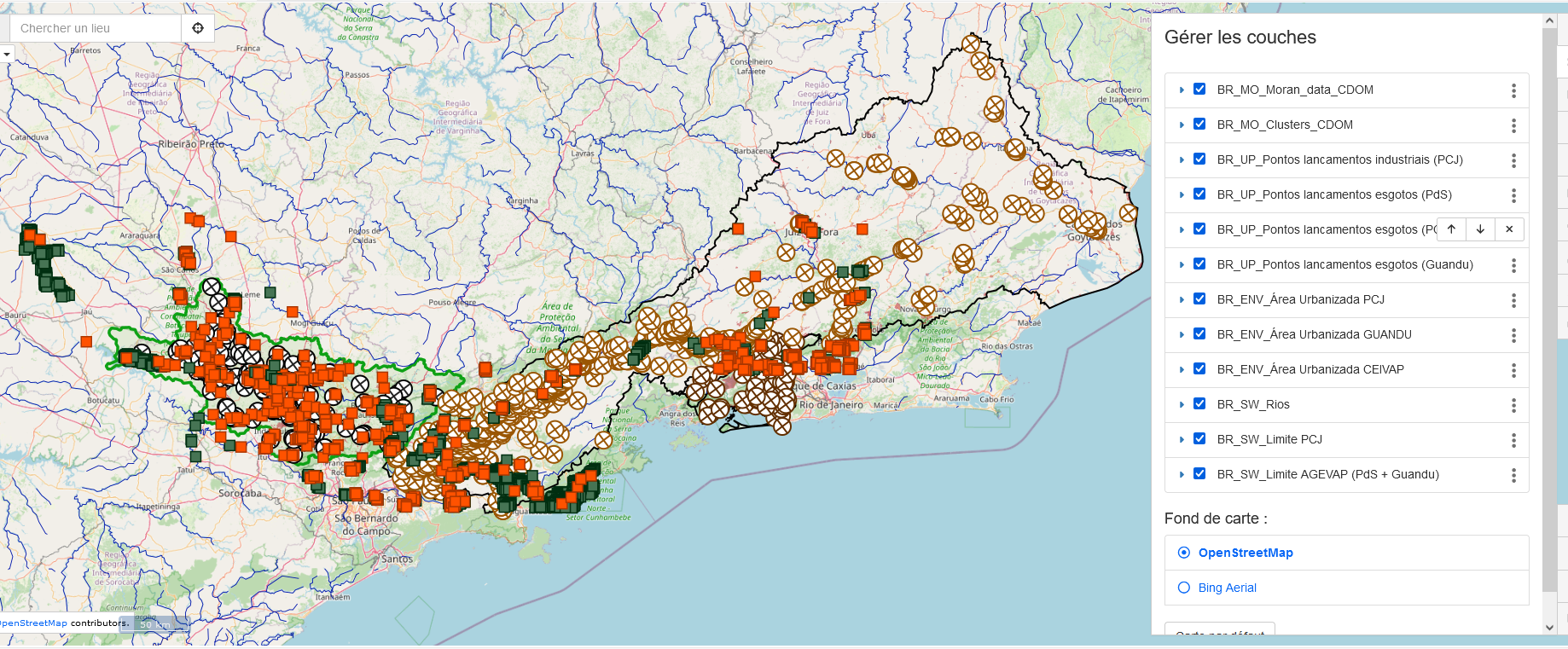Click the OpenStreetMap contributors link
Screen dimensions: 1568x649
click(x=32, y=623)
